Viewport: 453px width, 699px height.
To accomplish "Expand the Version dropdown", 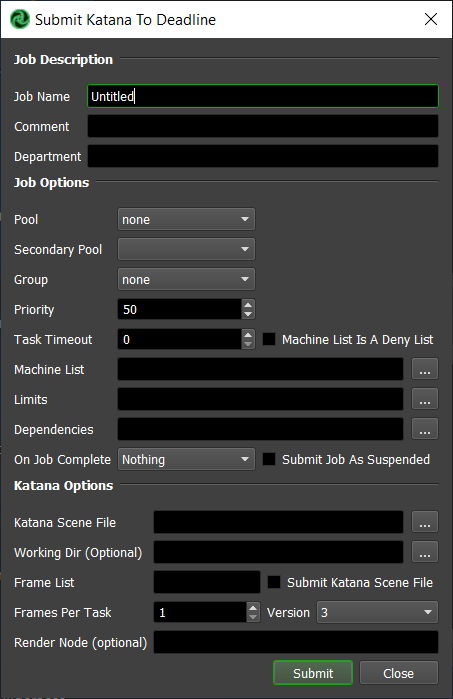I will [377, 612].
